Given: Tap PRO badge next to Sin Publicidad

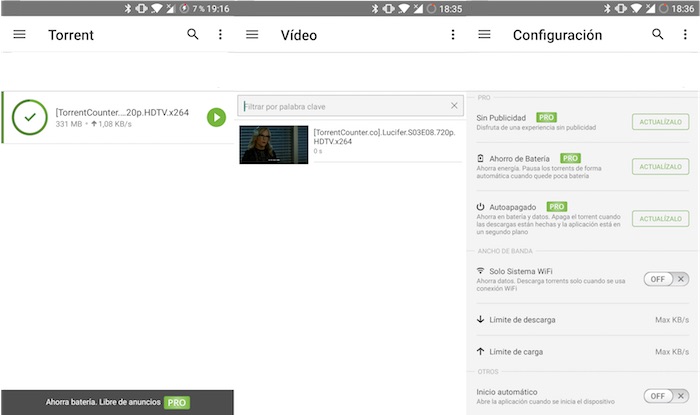Looking at the screenshot, I should pos(546,117).
